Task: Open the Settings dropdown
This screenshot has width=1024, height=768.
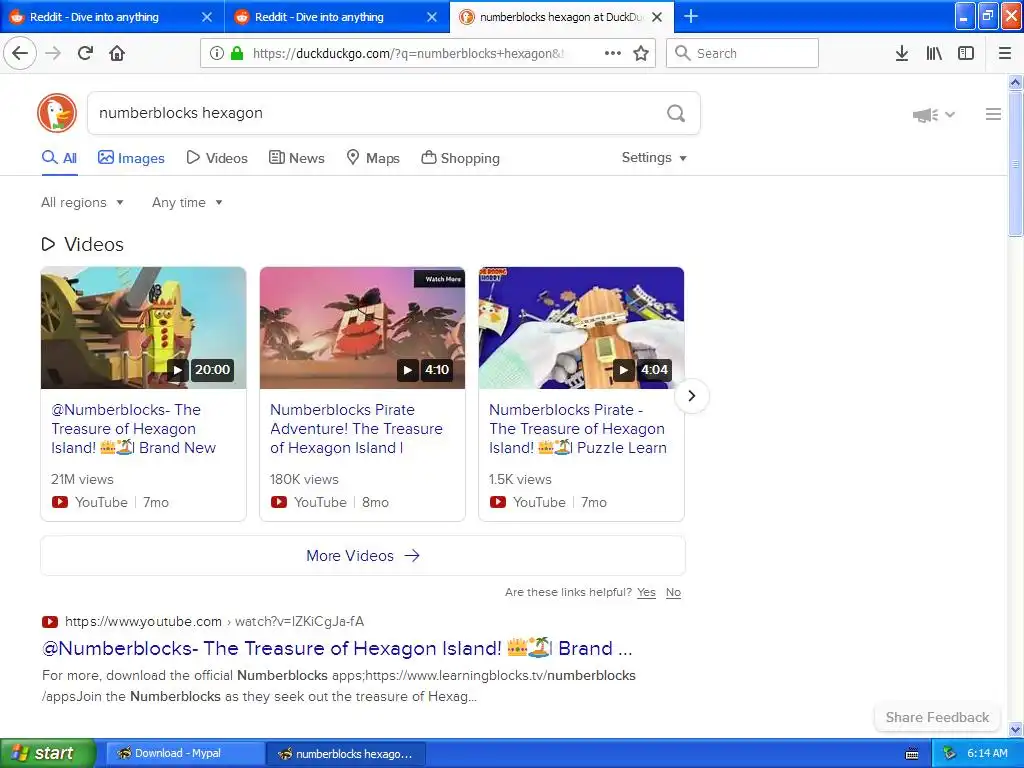Action: [x=654, y=157]
